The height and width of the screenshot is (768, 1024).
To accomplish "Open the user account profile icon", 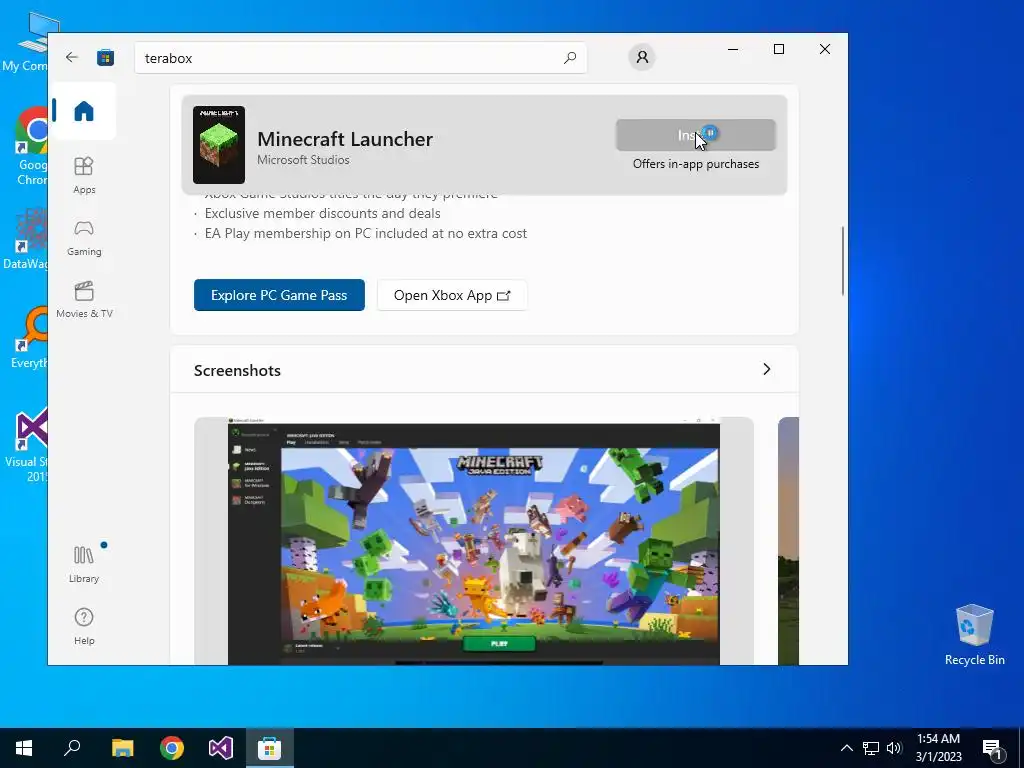I will coord(642,57).
